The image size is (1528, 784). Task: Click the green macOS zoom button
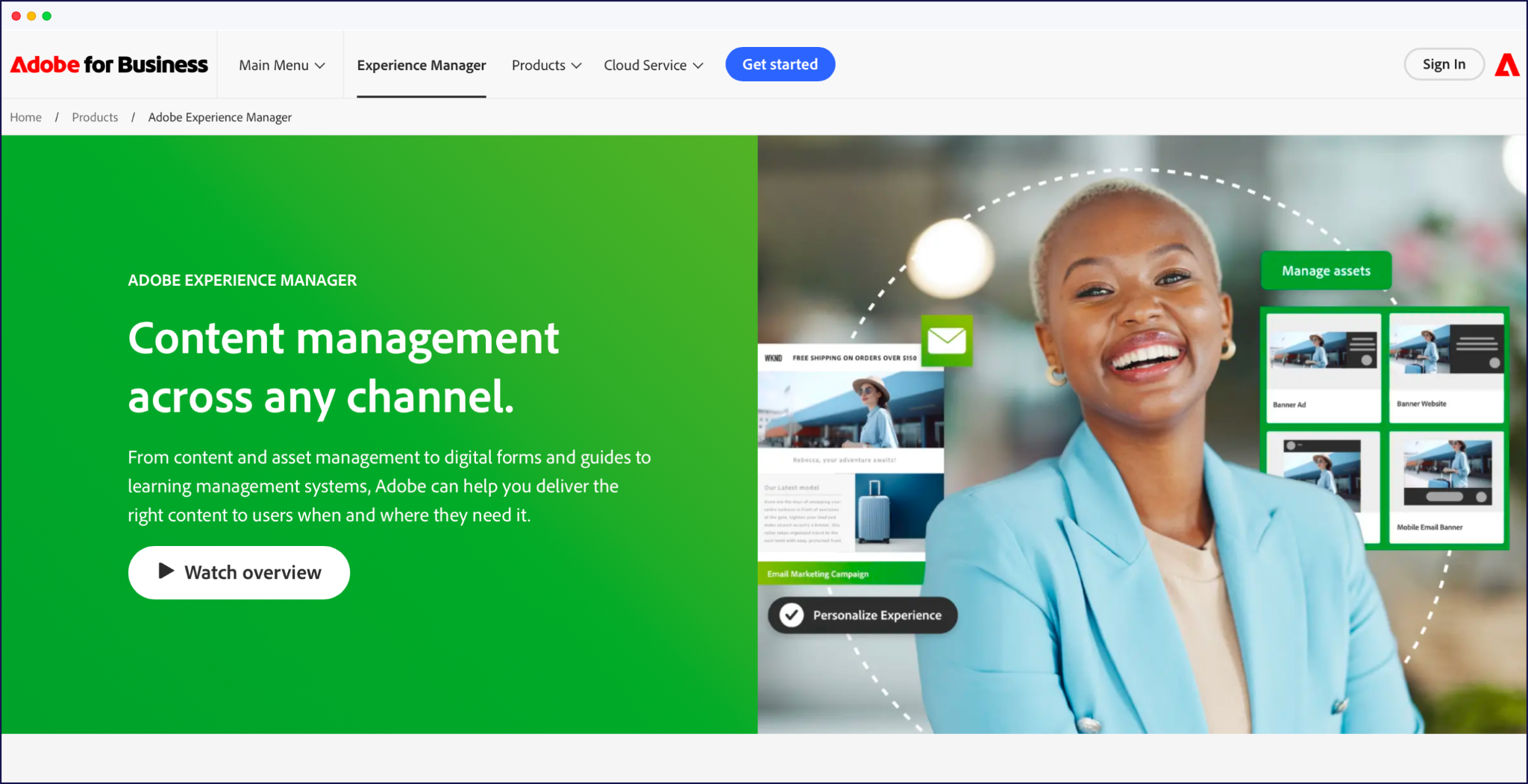pos(47,15)
